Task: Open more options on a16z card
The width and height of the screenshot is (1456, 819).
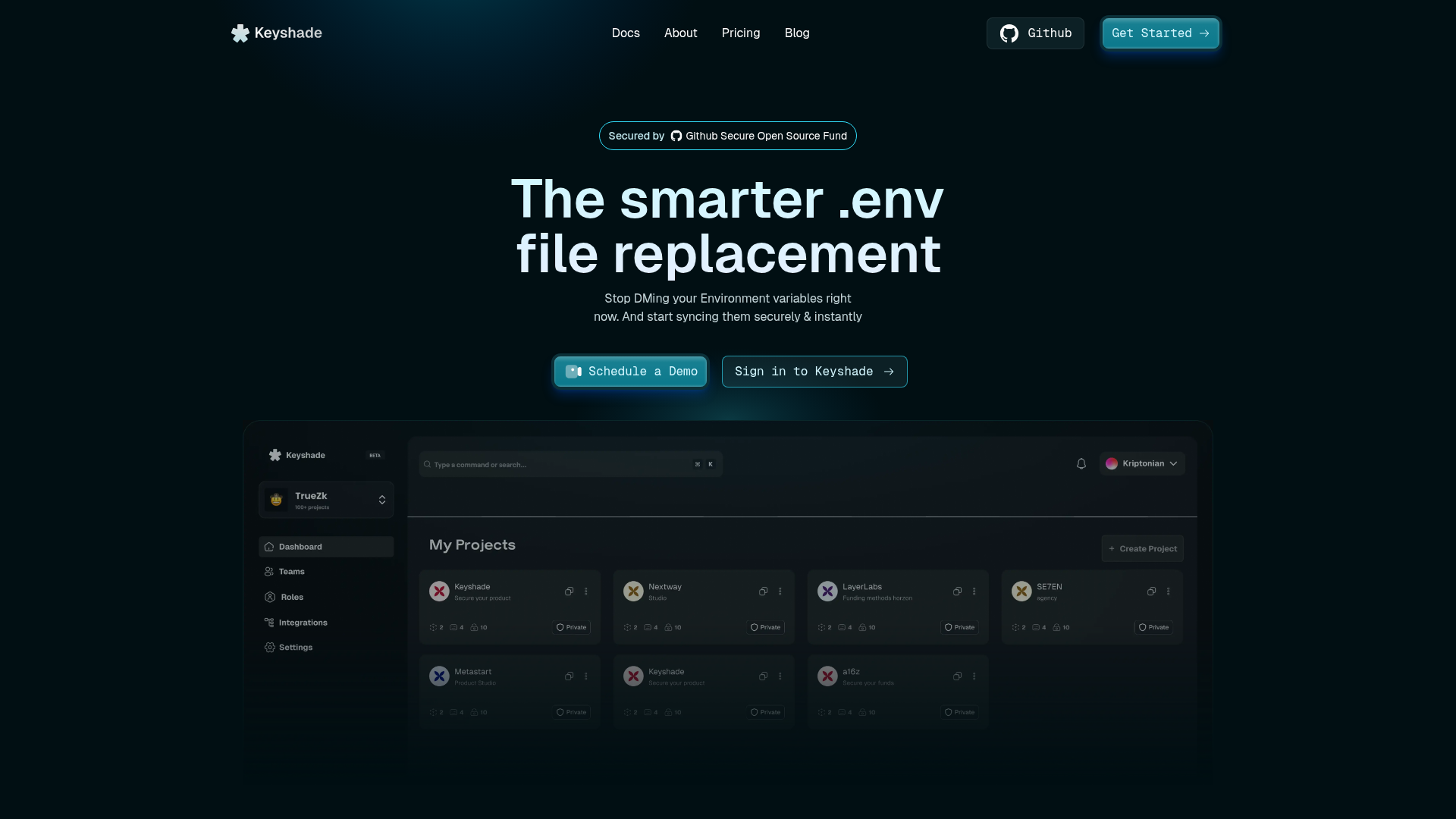Action: (x=974, y=676)
